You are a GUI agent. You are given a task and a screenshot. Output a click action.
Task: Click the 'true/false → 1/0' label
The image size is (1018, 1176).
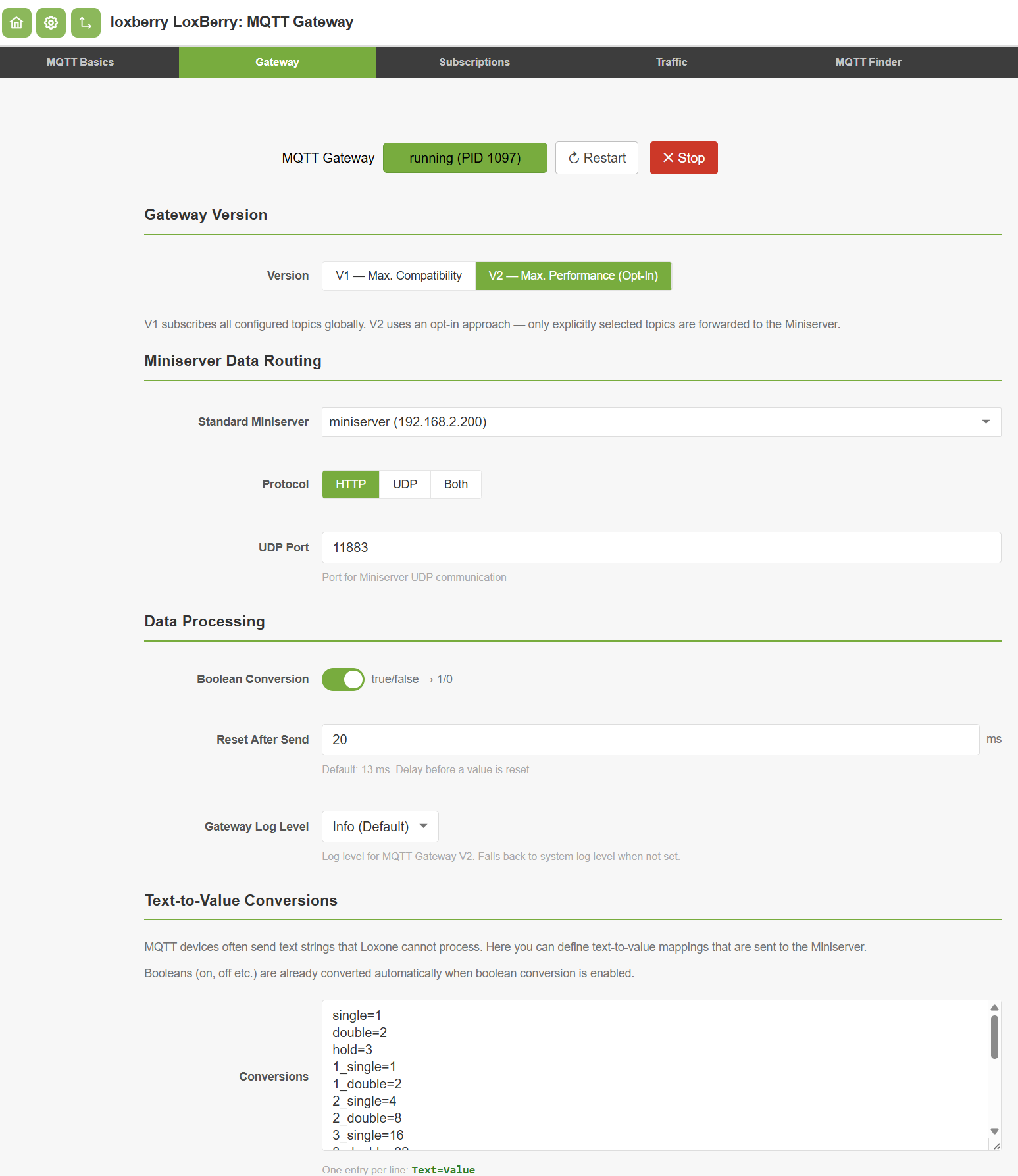click(412, 679)
